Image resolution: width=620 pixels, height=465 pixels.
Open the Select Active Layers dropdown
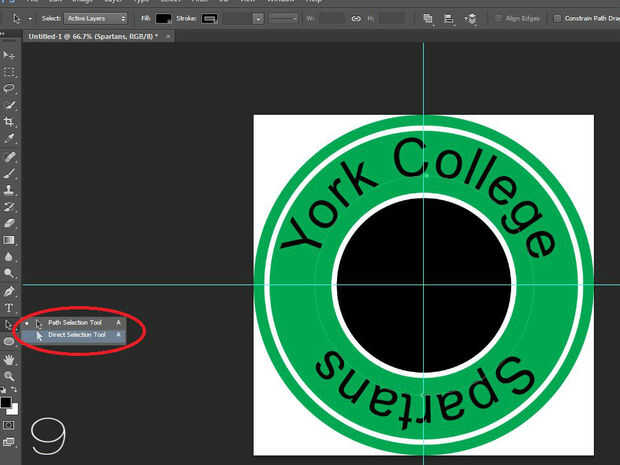96,19
